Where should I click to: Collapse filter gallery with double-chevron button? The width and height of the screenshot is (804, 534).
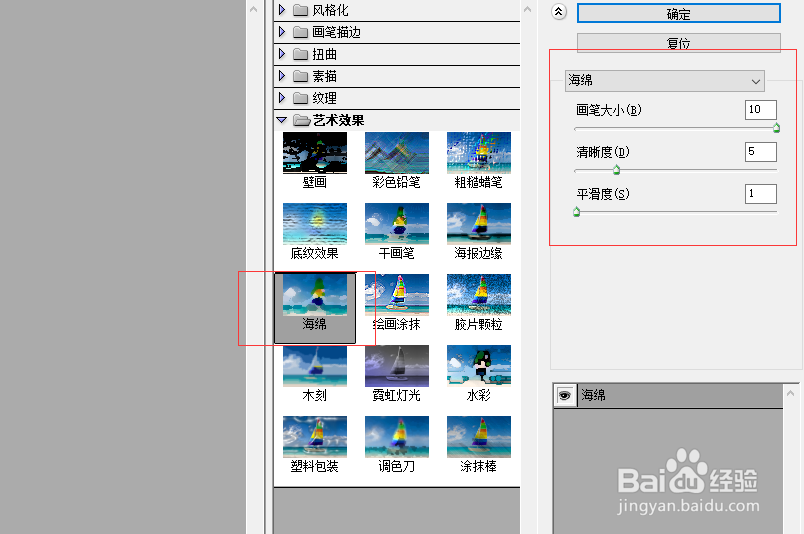click(558, 11)
